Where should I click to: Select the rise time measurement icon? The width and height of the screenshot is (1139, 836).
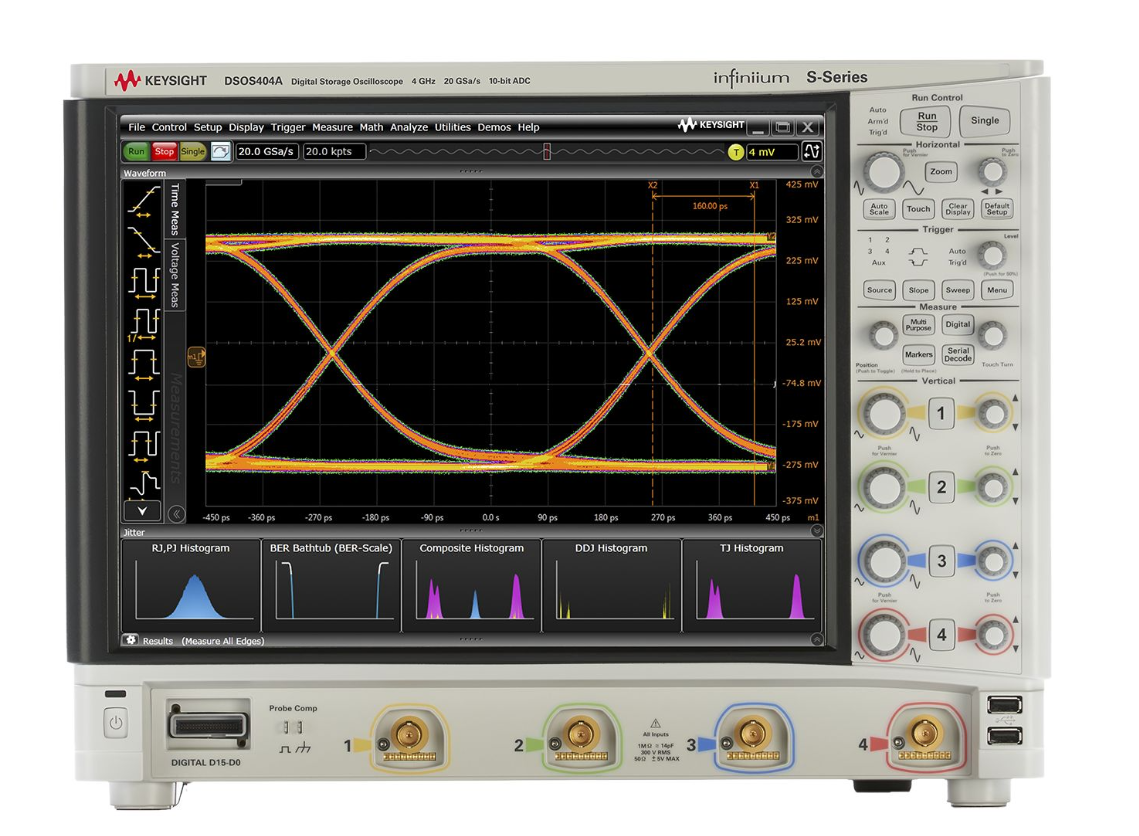143,203
